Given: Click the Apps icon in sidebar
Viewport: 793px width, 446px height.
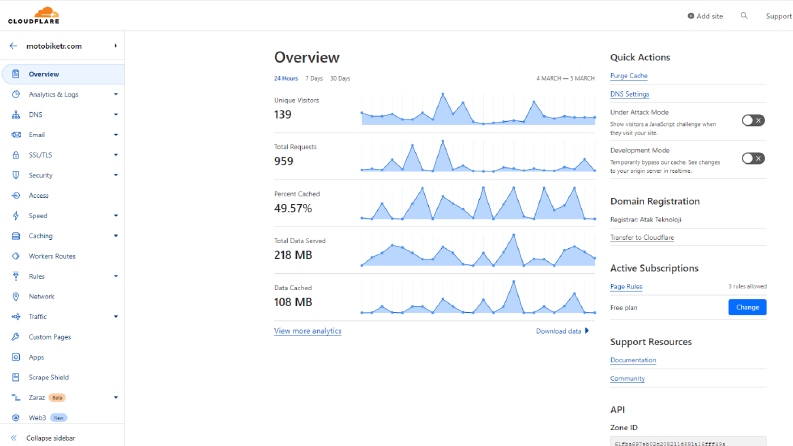Looking at the screenshot, I should tap(16, 357).
